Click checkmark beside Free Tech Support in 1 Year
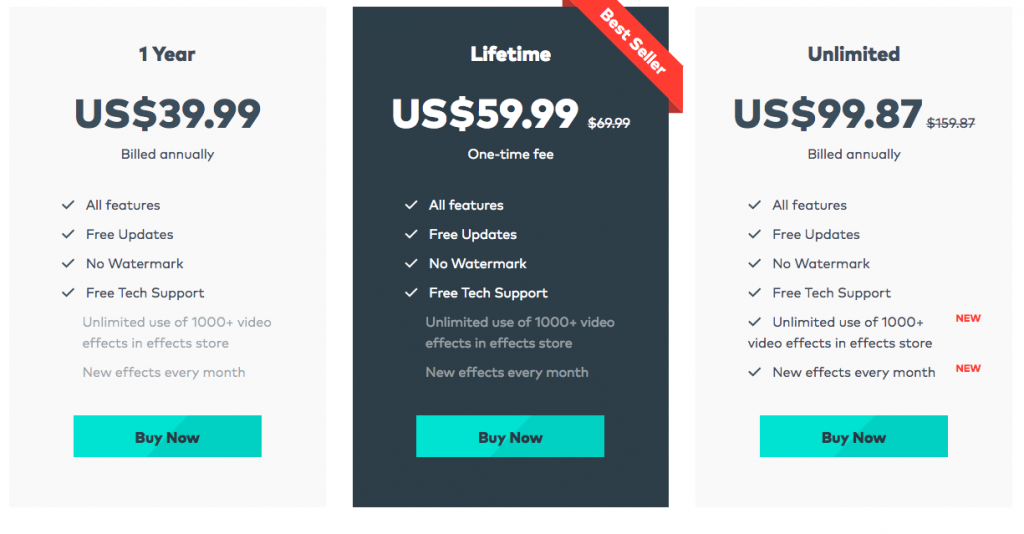Viewport: 1024px width, 534px height. [x=68, y=293]
